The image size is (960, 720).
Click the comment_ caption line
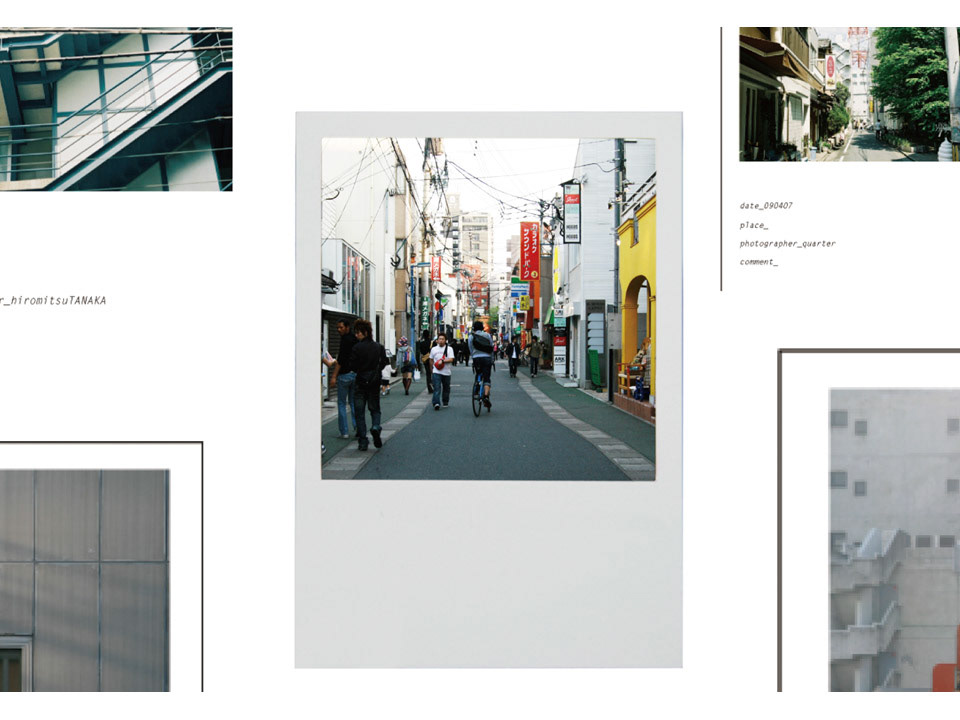click(759, 262)
